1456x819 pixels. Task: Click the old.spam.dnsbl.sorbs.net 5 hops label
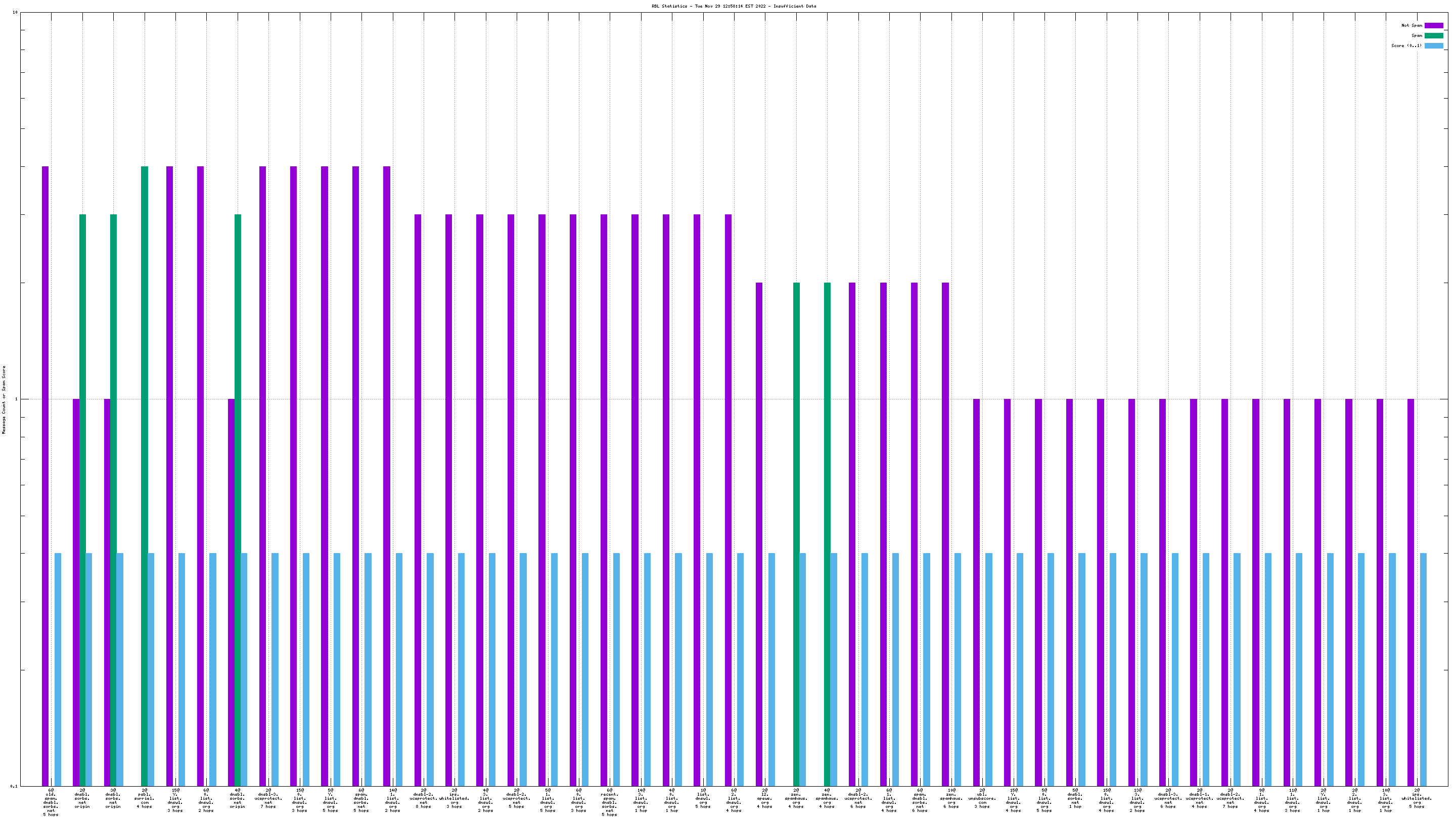click(x=51, y=802)
